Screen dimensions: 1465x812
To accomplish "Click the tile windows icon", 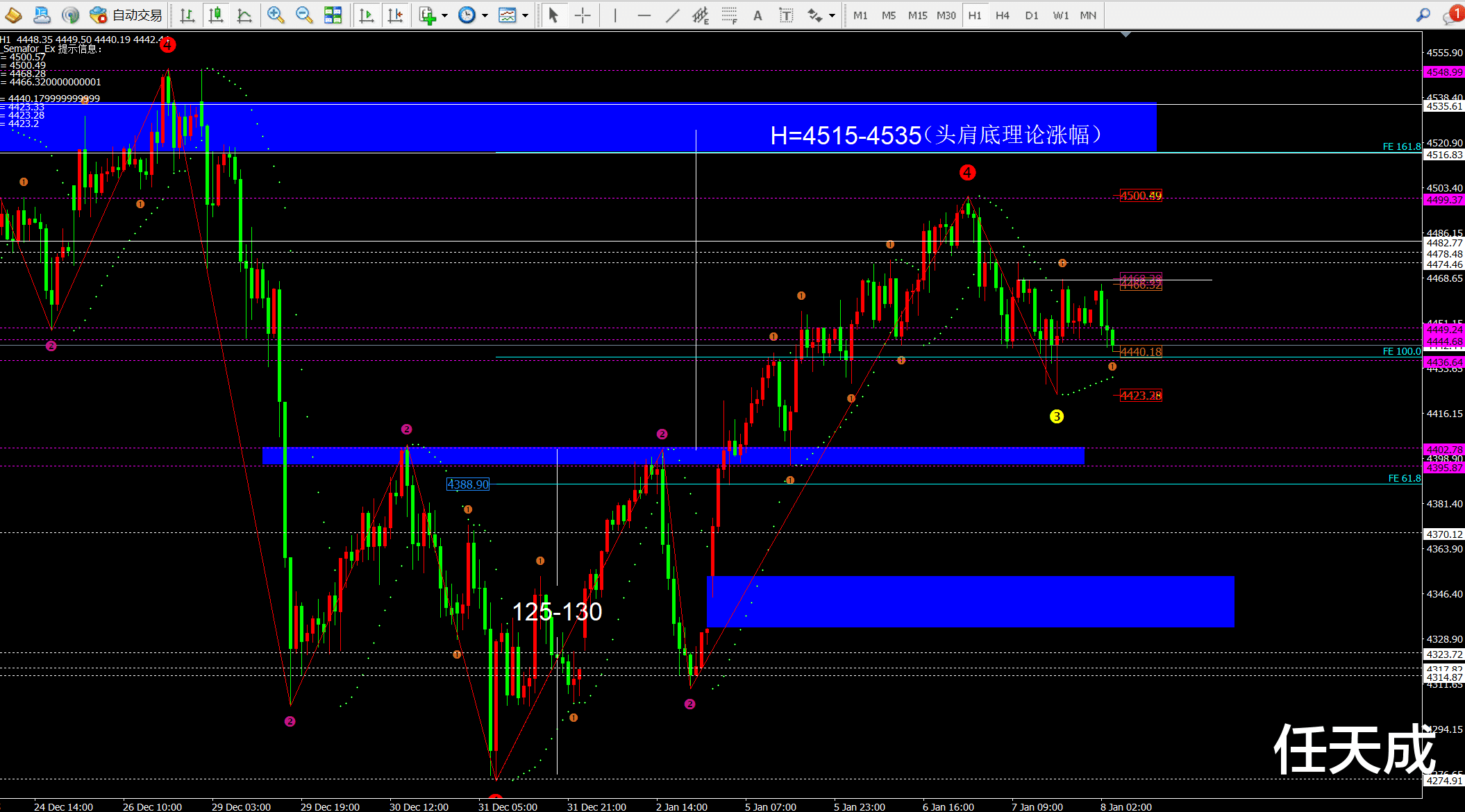I will pyautogui.click(x=333, y=15).
